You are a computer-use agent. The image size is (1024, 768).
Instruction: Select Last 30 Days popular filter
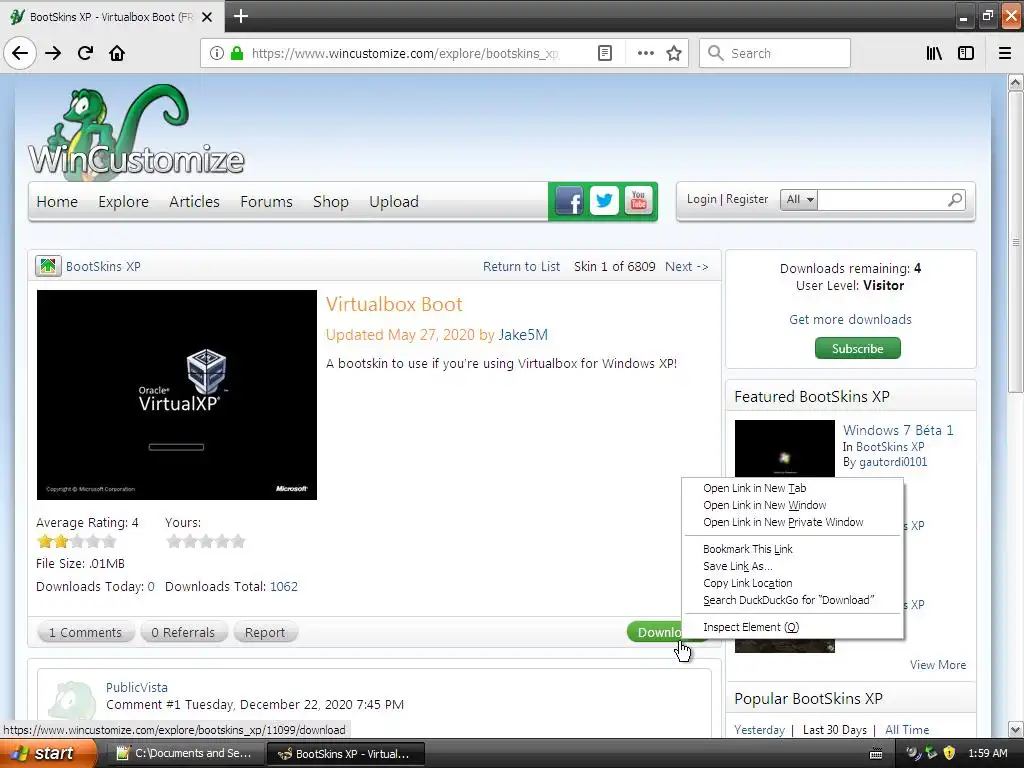pos(834,729)
